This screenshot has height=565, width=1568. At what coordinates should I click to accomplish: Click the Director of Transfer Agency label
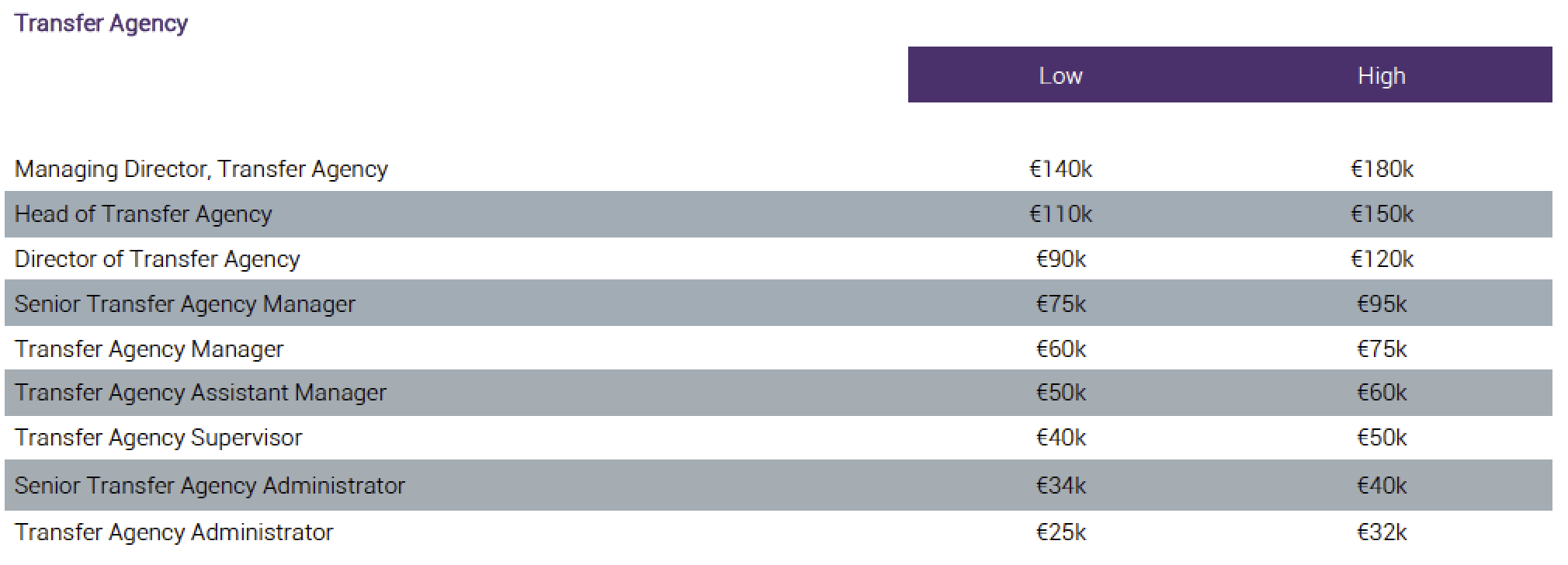[x=157, y=259]
